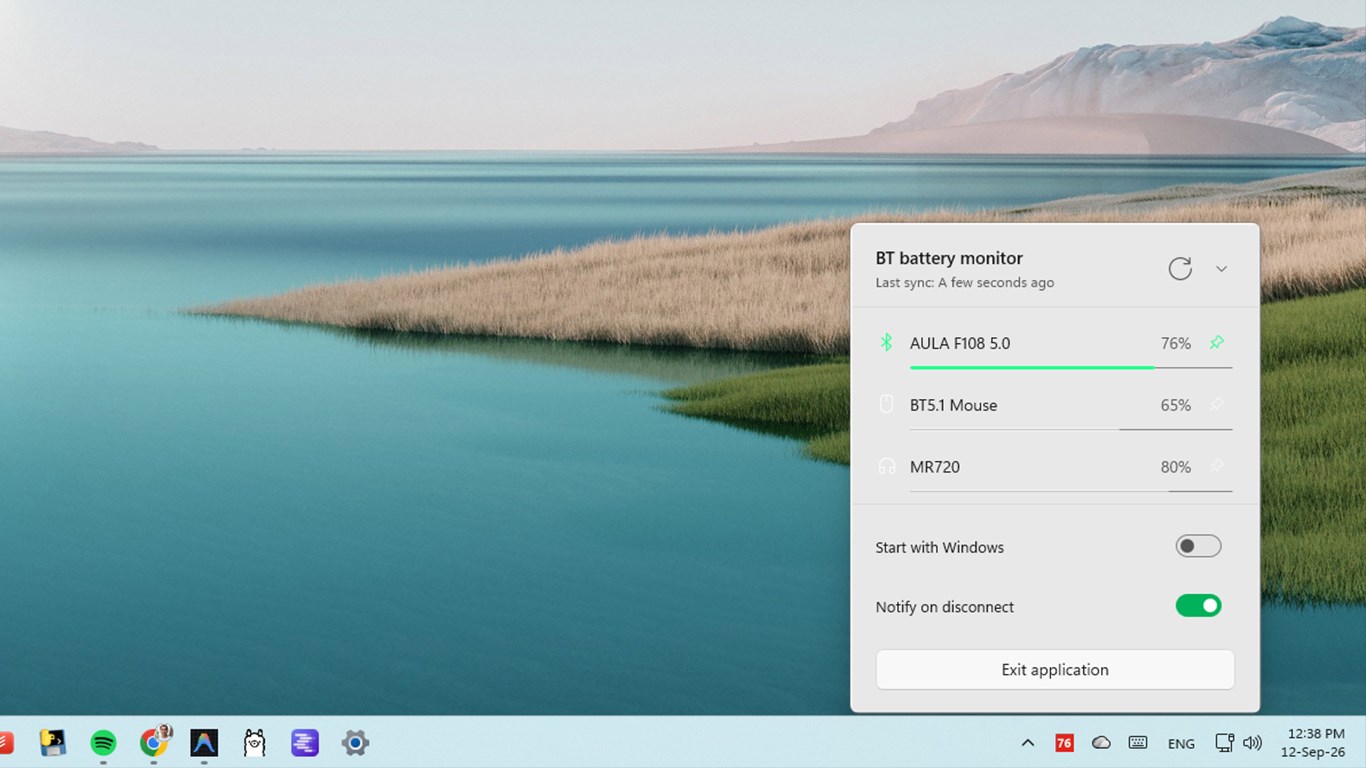
Task: Click the MR720 battery bar
Action: pyautogui.click(x=1071, y=491)
